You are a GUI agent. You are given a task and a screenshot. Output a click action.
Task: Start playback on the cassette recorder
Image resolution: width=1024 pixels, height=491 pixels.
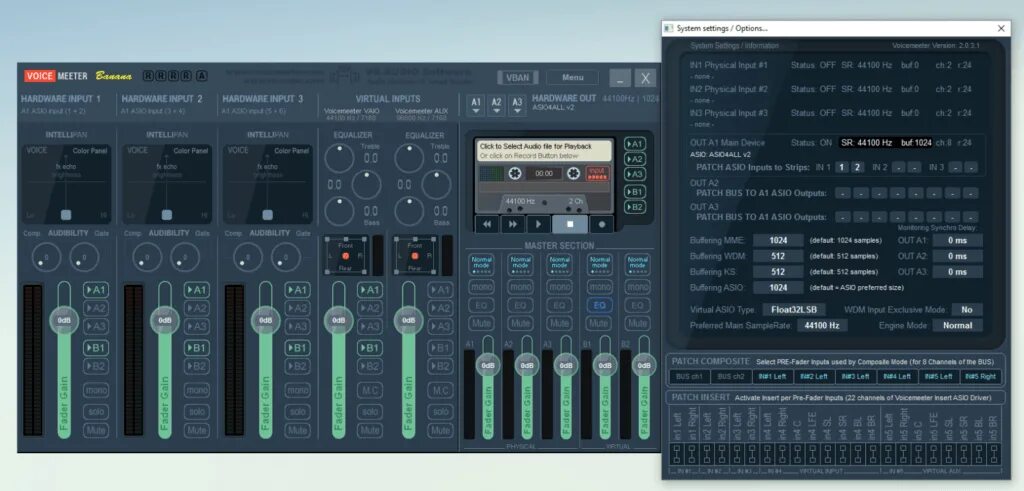pos(538,224)
